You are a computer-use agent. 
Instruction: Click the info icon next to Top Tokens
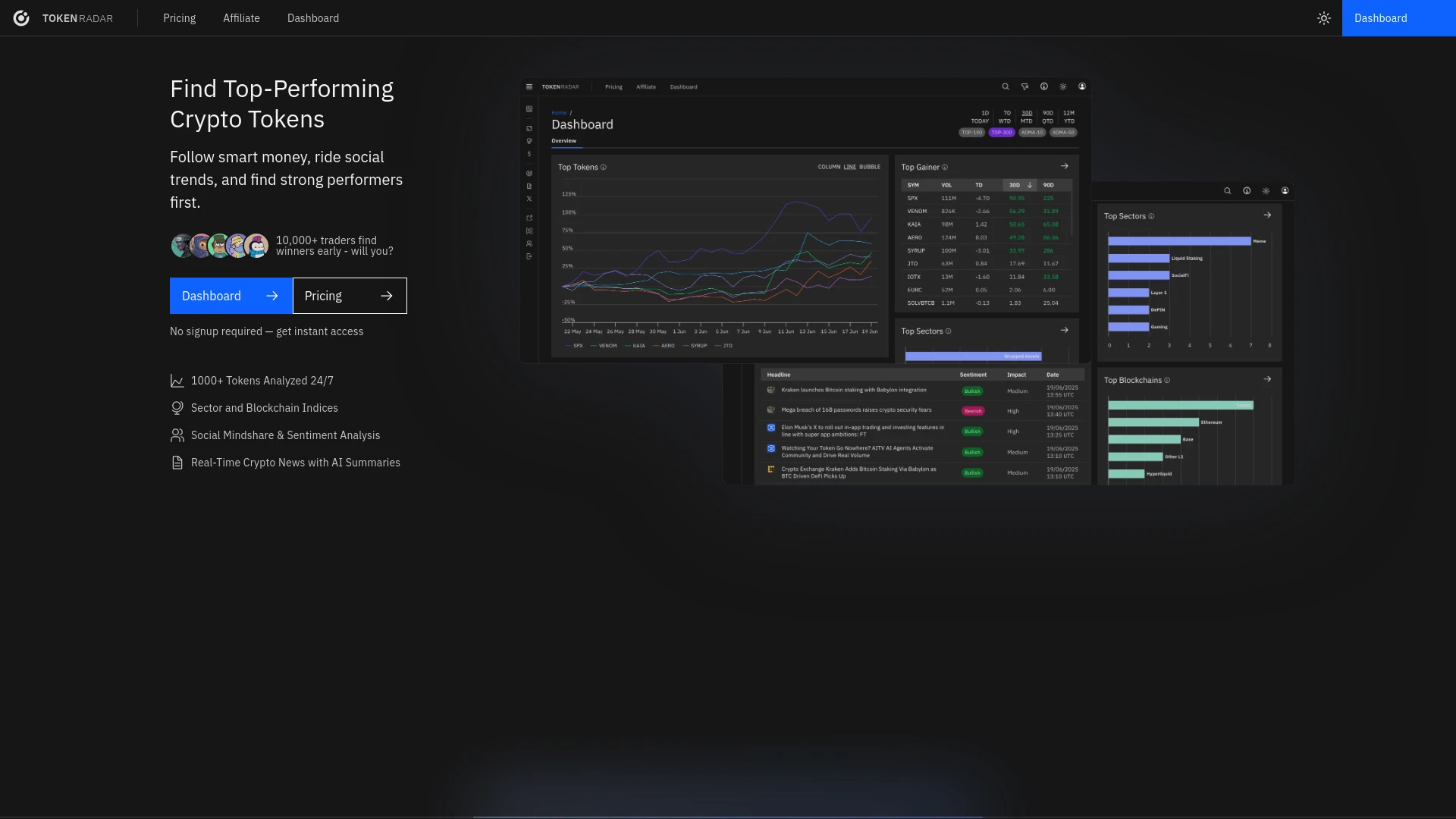click(604, 167)
